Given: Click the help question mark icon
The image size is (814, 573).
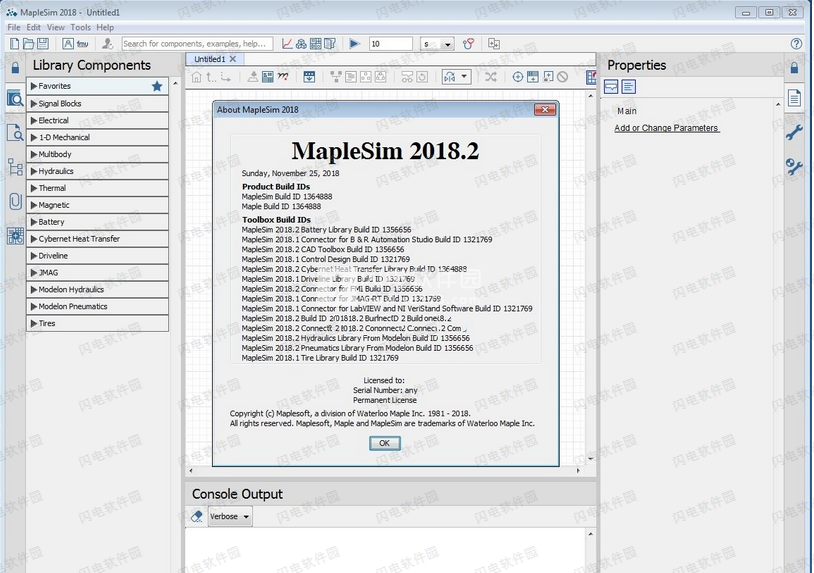Looking at the screenshot, I should coord(796,44).
